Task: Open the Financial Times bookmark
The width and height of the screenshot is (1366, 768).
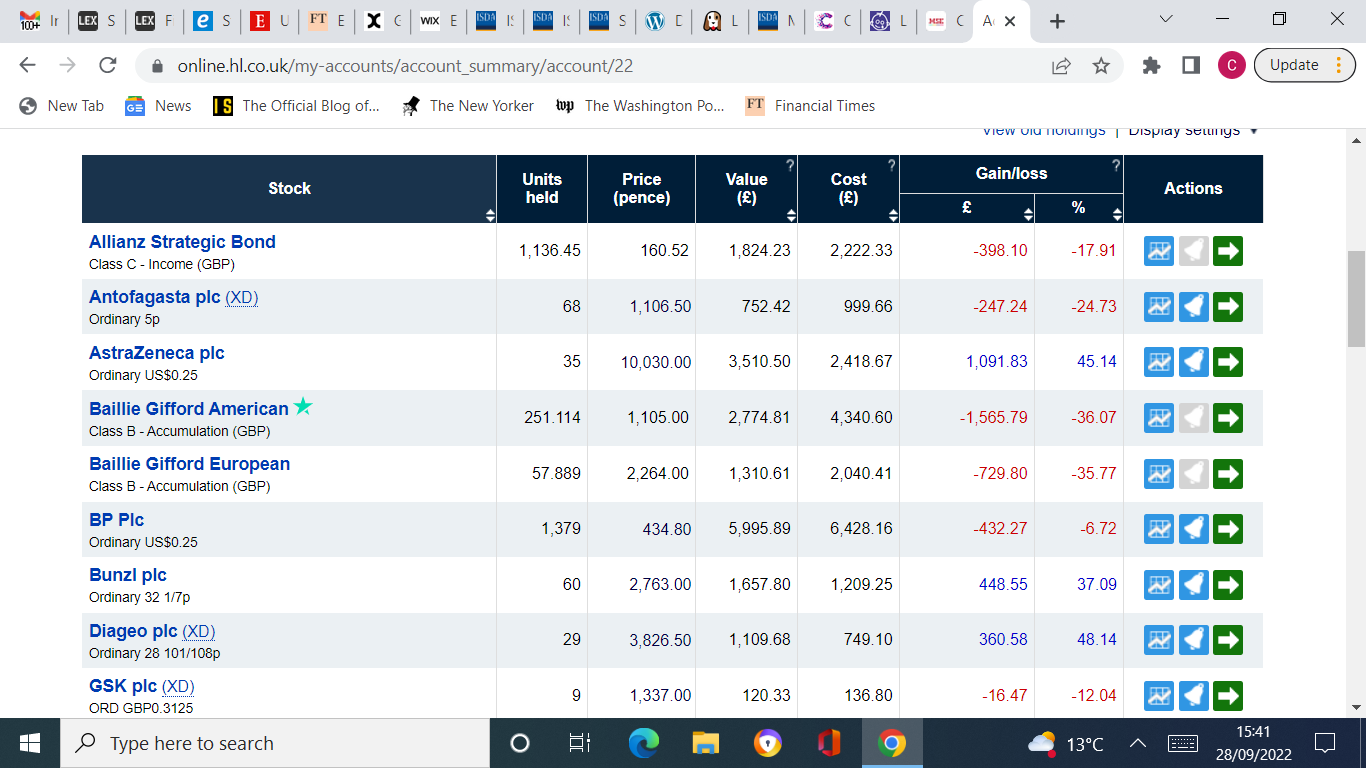Action: click(x=811, y=106)
